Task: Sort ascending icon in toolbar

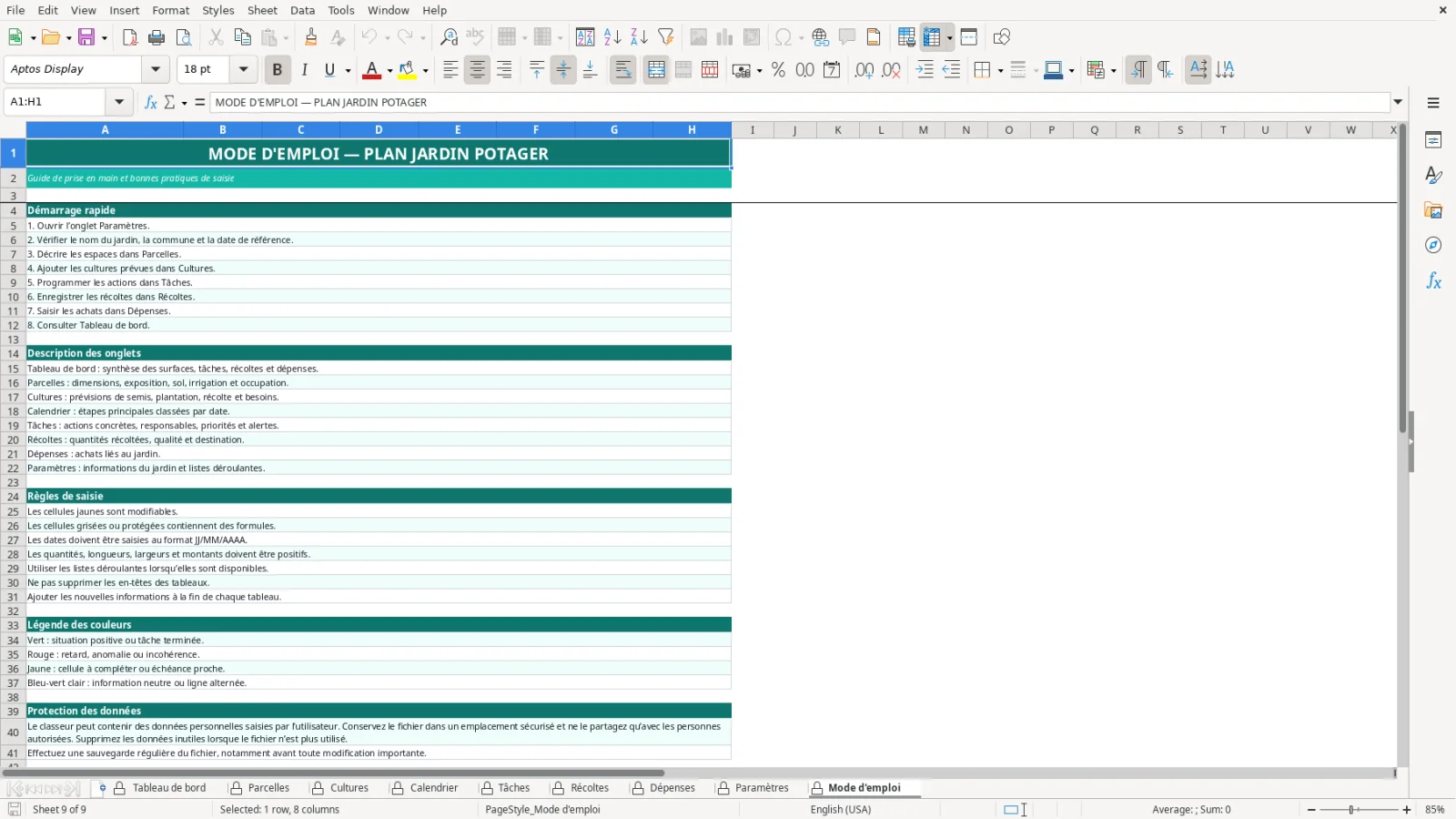Action: pyautogui.click(x=612, y=37)
